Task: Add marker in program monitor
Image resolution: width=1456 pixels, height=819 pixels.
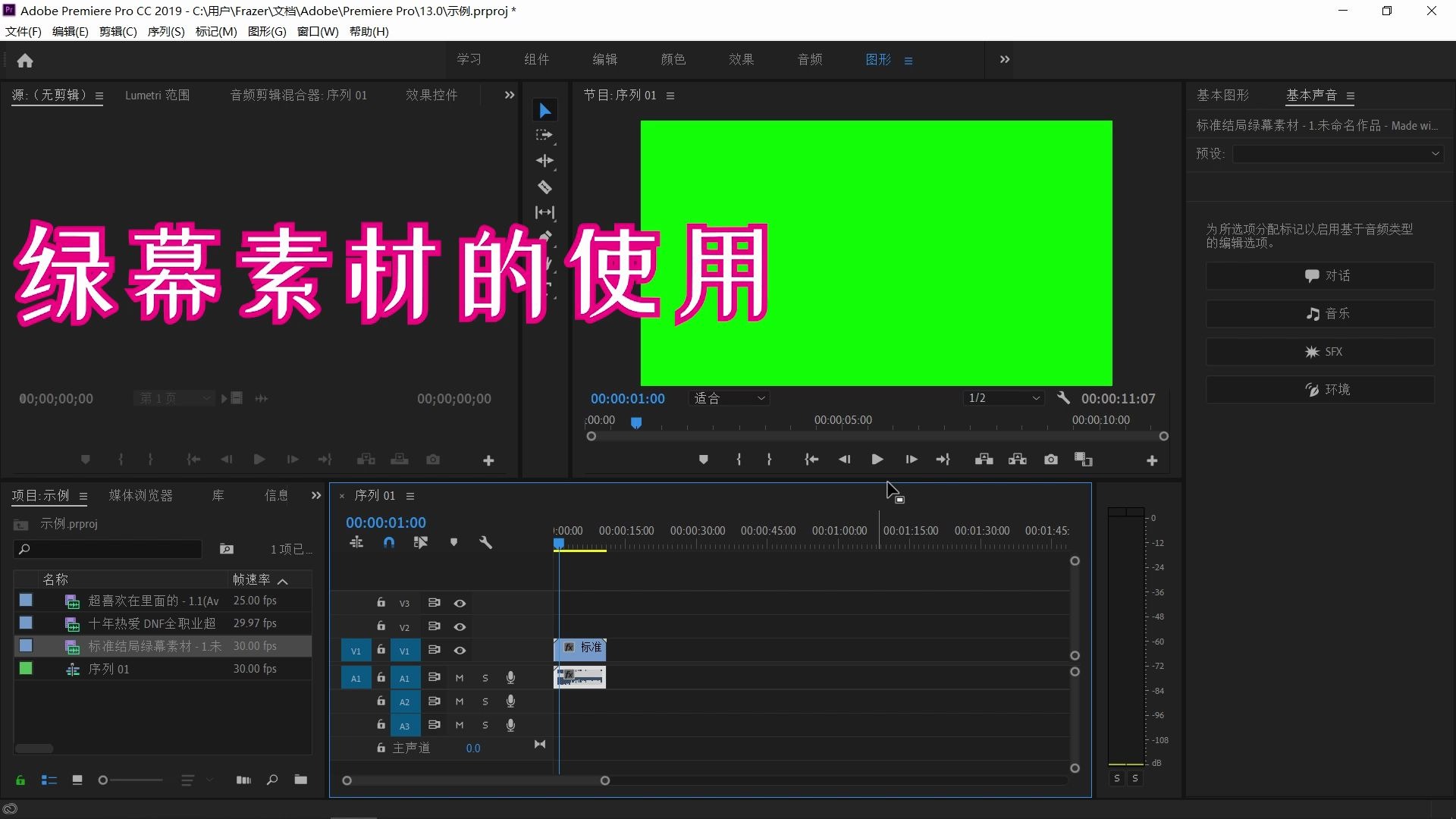Action: [x=703, y=460]
